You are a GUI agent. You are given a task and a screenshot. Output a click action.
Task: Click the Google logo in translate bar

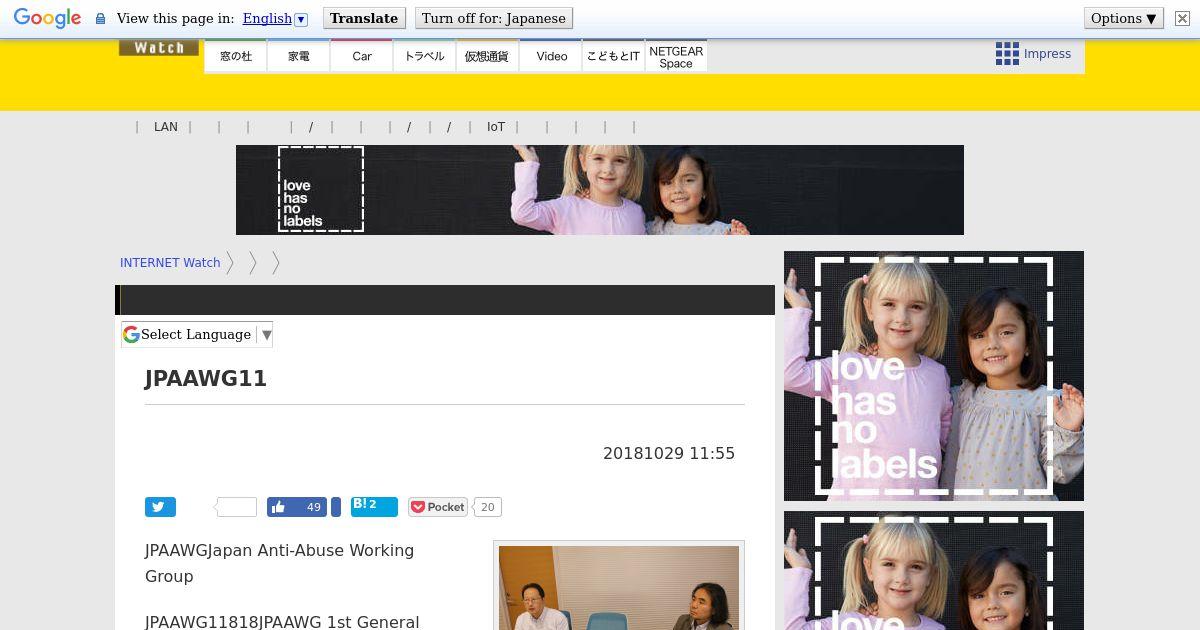click(47, 18)
